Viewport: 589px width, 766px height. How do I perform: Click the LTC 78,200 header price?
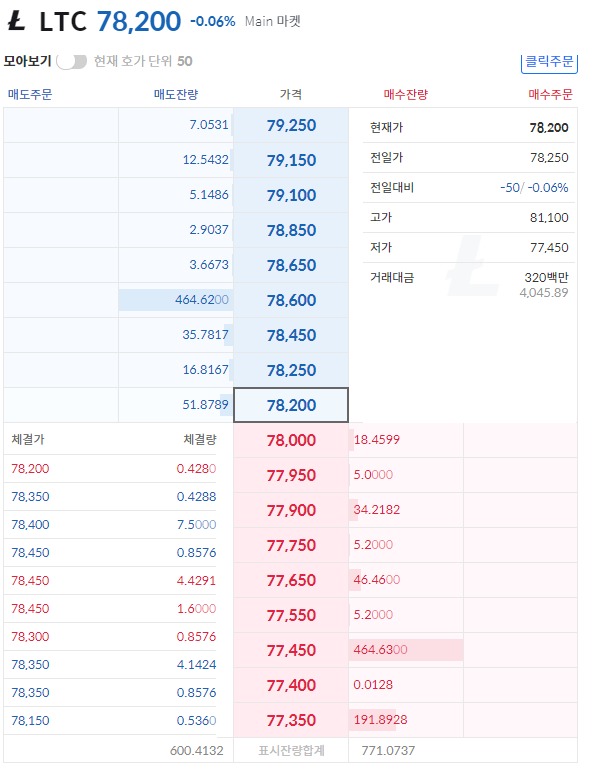click(139, 21)
